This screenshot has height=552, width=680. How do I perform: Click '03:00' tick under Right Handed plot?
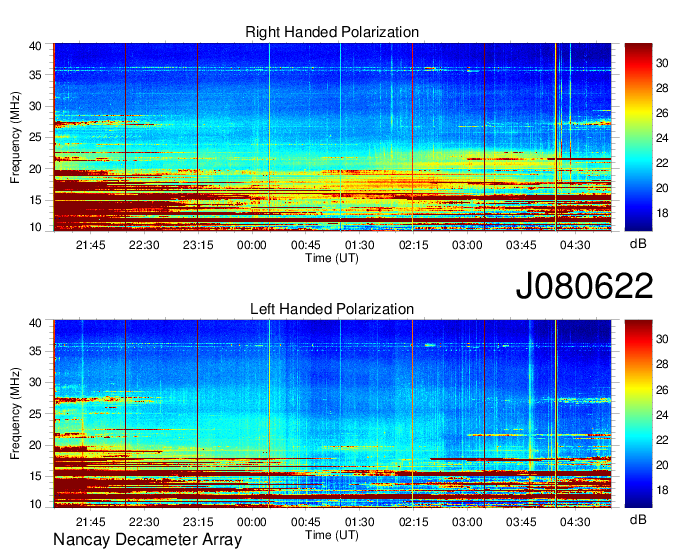(467, 245)
